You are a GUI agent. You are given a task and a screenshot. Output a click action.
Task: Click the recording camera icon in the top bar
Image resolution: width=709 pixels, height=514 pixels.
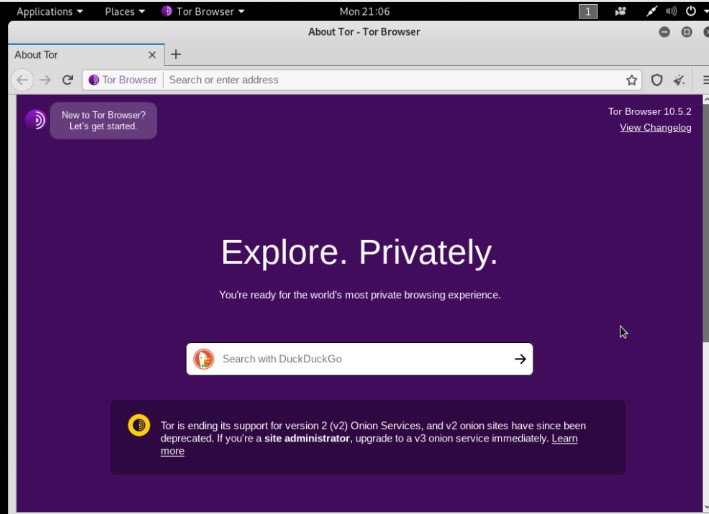point(620,11)
